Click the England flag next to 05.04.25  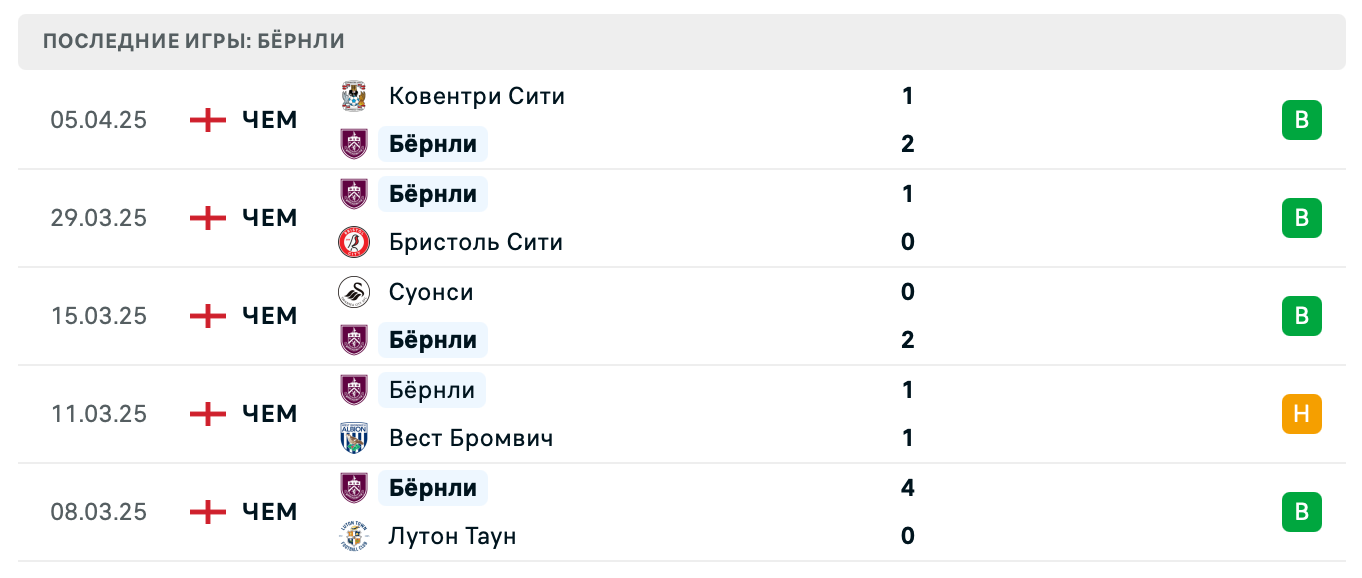pos(207,120)
